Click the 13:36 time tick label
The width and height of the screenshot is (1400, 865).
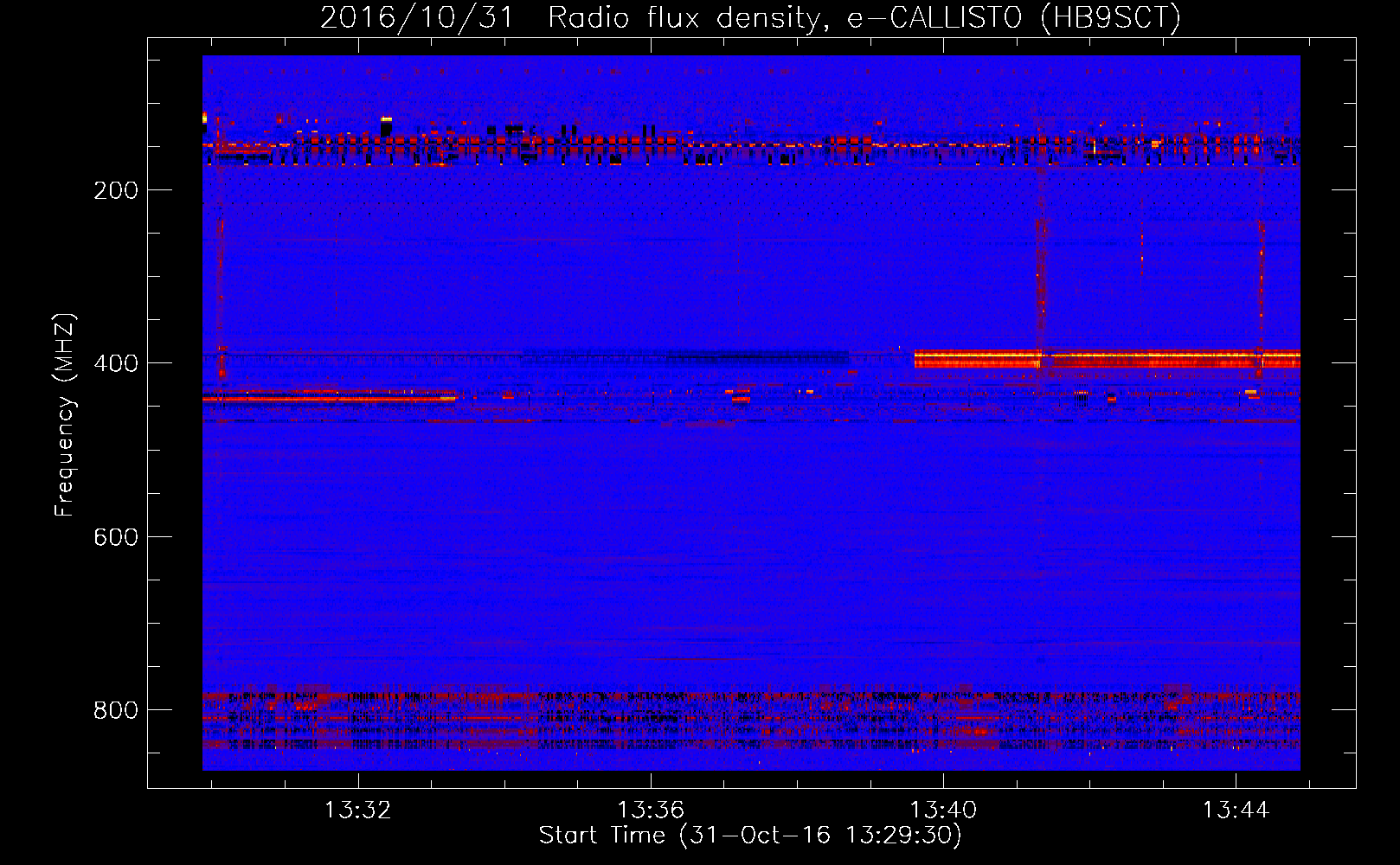point(651,810)
